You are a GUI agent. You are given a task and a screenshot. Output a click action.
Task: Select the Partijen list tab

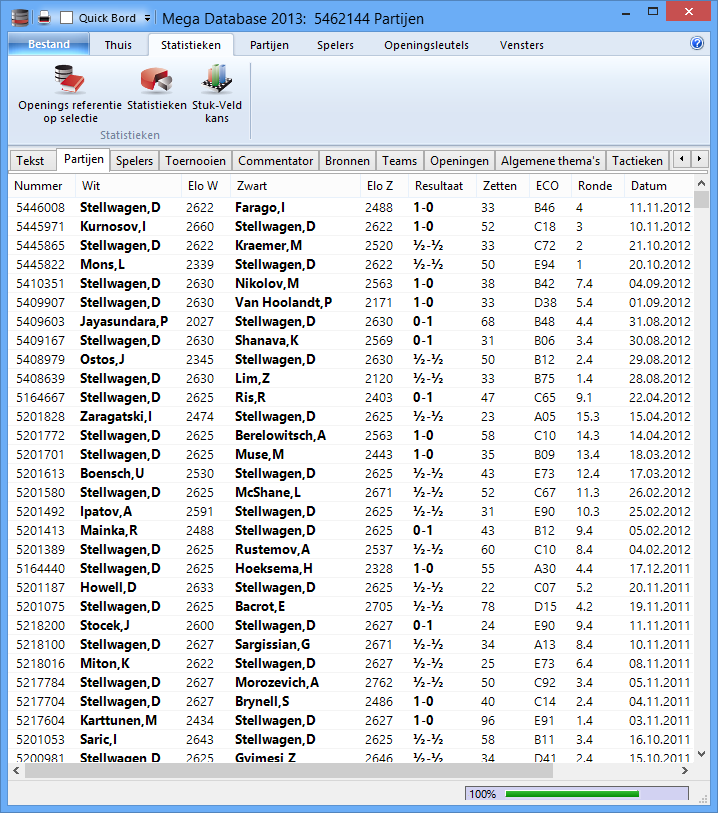pyautogui.click(x=83, y=159)
